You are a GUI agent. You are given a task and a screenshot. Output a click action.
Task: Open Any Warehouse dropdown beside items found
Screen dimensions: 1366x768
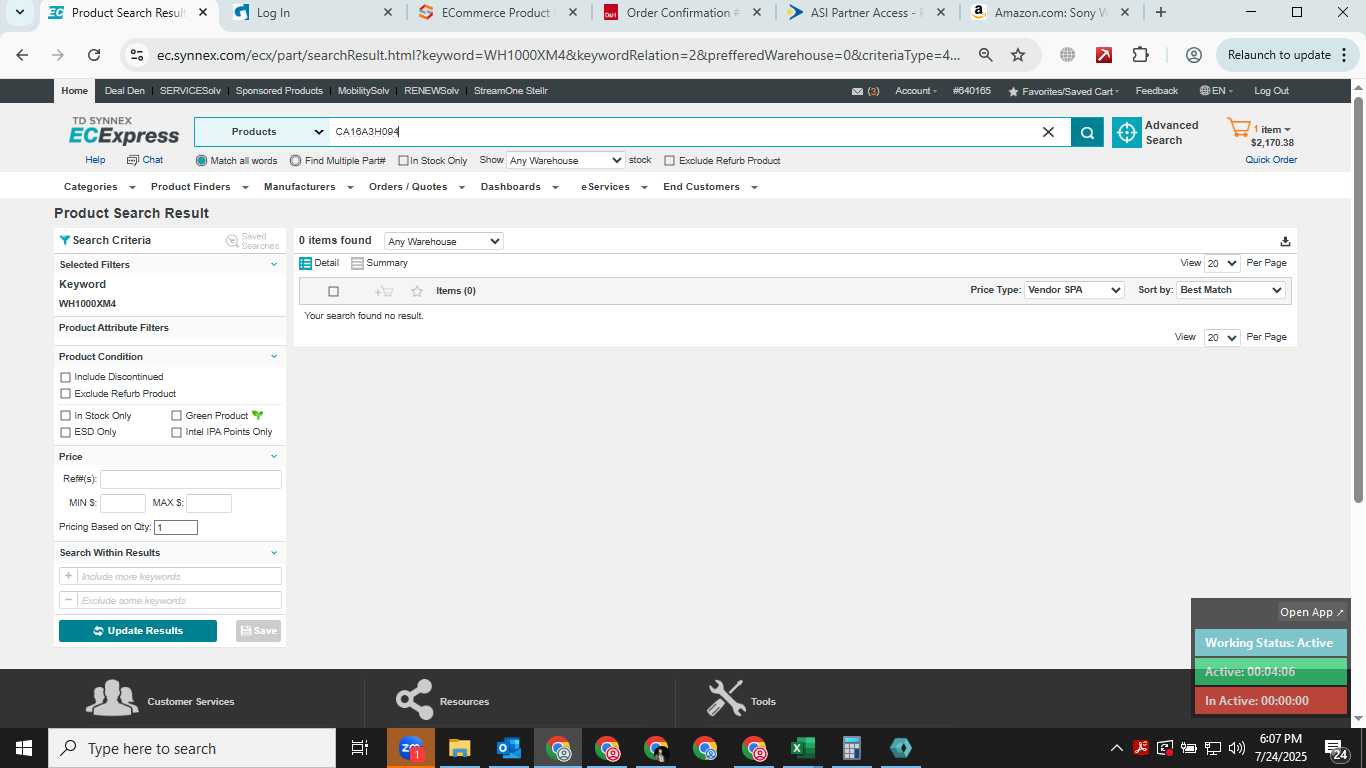(444, 241)
